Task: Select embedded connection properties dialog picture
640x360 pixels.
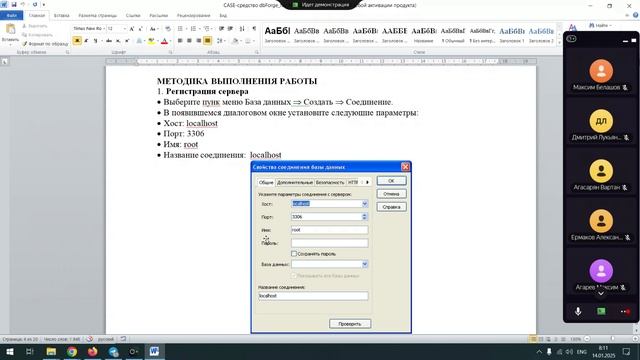Action: pos(331,247)
